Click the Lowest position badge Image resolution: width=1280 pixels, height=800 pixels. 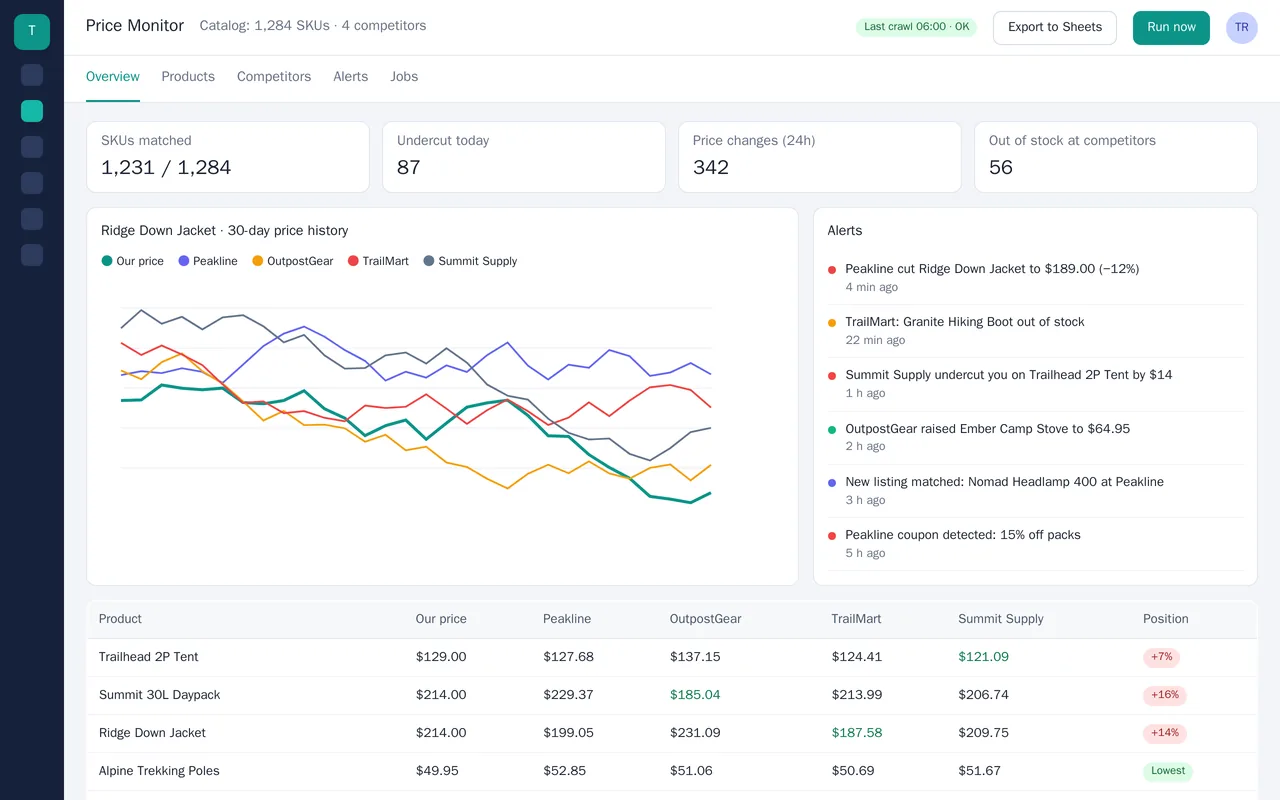tap(1168, 771)
